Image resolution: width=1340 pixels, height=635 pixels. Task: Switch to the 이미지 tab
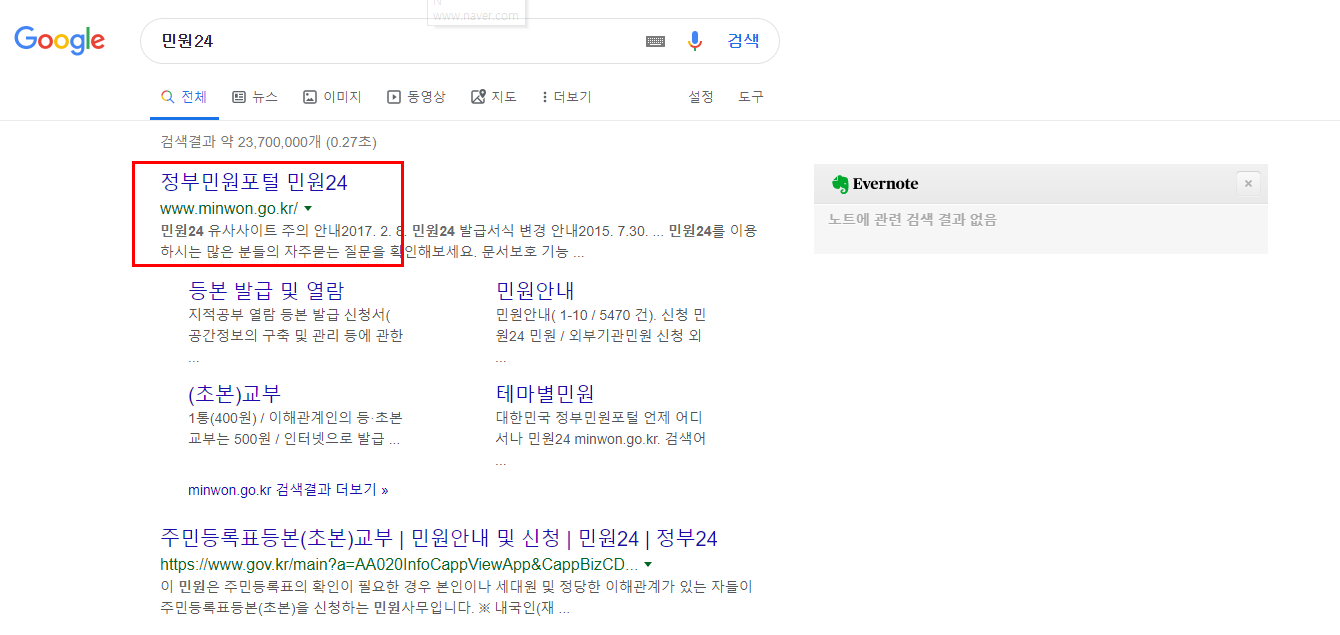(x=332, y=97)
